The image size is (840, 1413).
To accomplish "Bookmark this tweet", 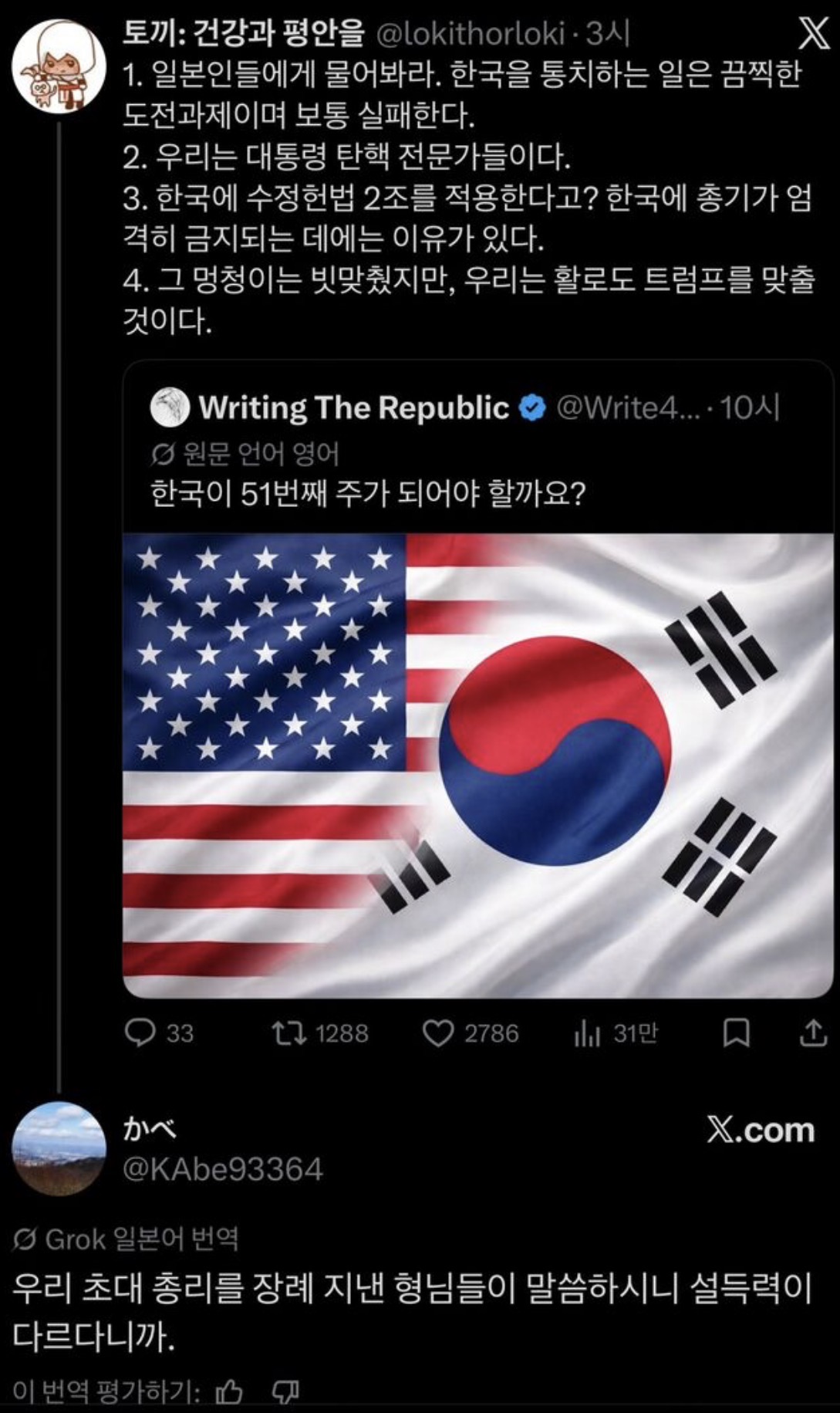I will (x=736, y=1033).
